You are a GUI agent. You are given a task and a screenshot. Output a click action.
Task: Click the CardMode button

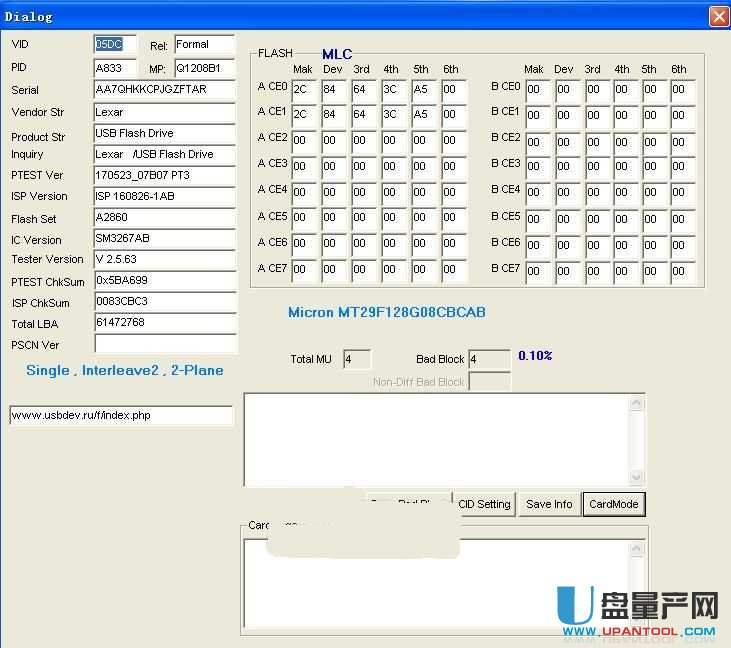pyautogui.click(x=613, y=504)
